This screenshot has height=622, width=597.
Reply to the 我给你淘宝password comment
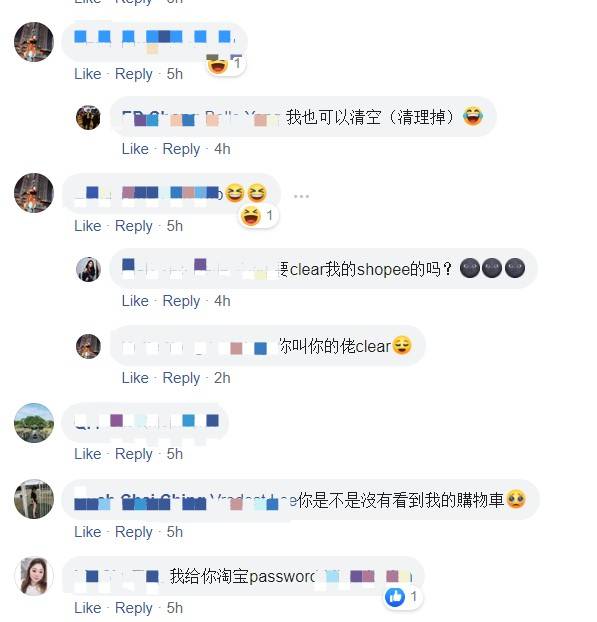134,608
